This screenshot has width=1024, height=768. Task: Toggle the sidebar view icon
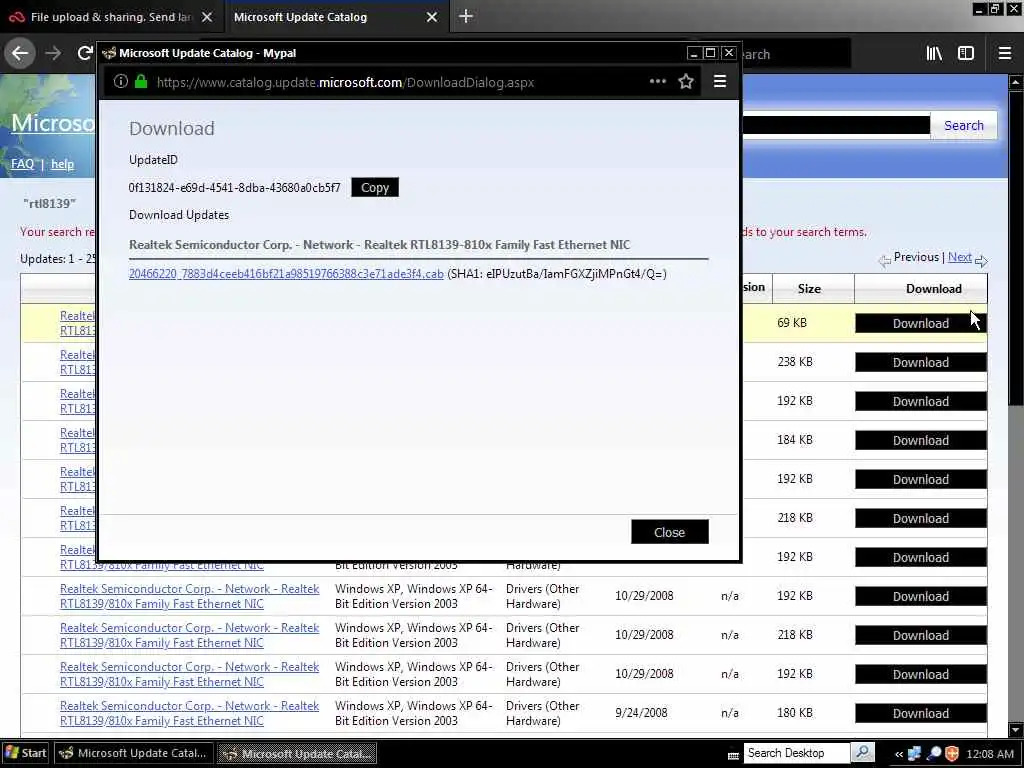(x=966, y=54)
